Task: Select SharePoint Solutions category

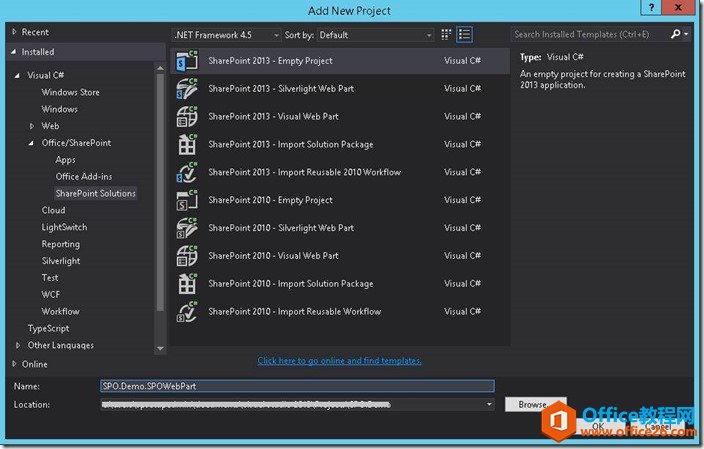Action: [96, 194]
